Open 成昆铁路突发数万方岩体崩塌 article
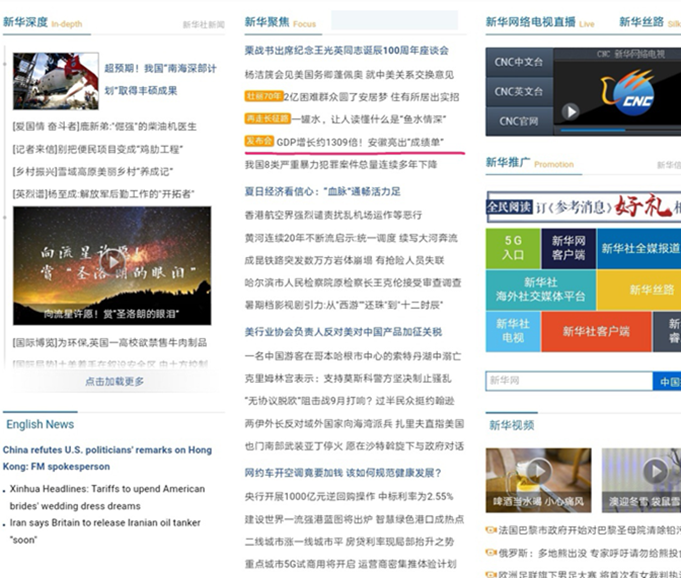 click(x=344, y=260)
